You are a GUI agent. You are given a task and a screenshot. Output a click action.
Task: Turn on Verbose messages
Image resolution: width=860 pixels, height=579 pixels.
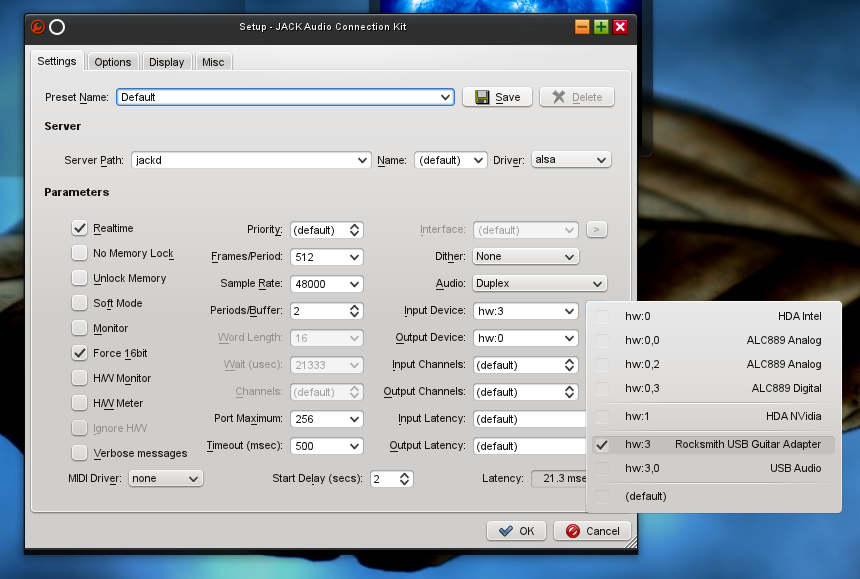click(x=80, y=453)
